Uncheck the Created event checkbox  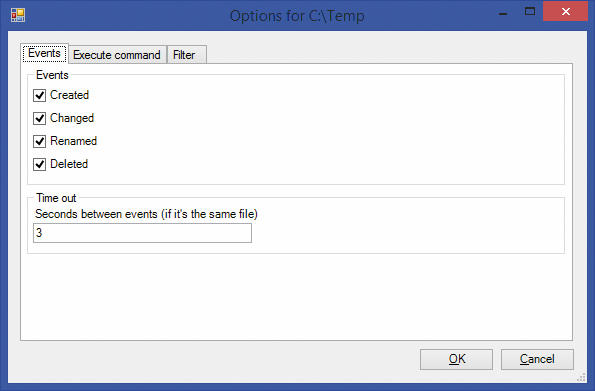pos(39,95)
